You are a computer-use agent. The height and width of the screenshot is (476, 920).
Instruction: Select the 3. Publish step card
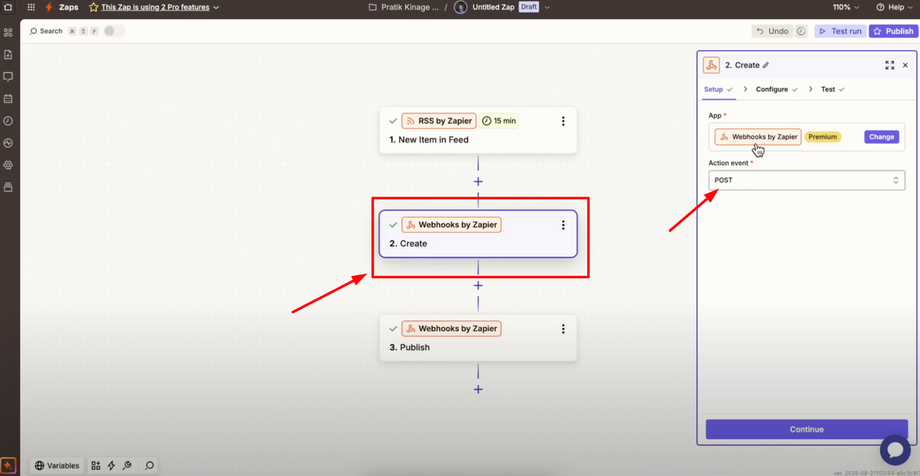(x=478, y=337)
